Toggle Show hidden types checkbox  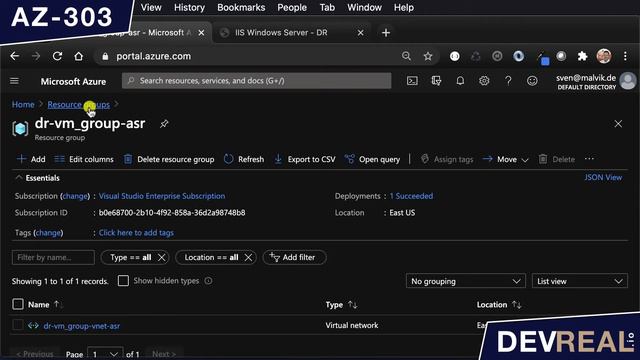(x=123, y=281)
